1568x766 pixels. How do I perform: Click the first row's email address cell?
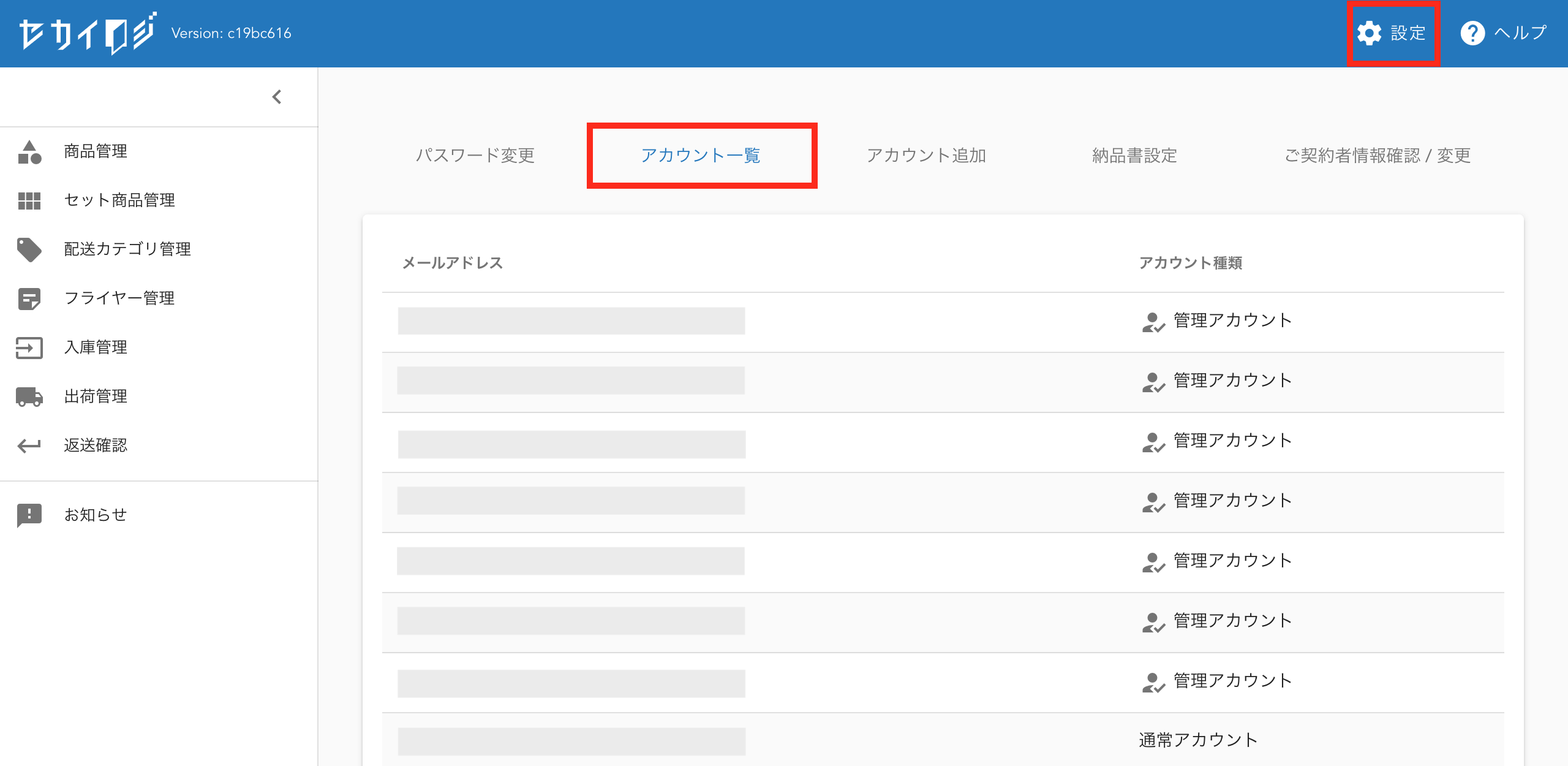pyautogui.click(x=571, y=321)
